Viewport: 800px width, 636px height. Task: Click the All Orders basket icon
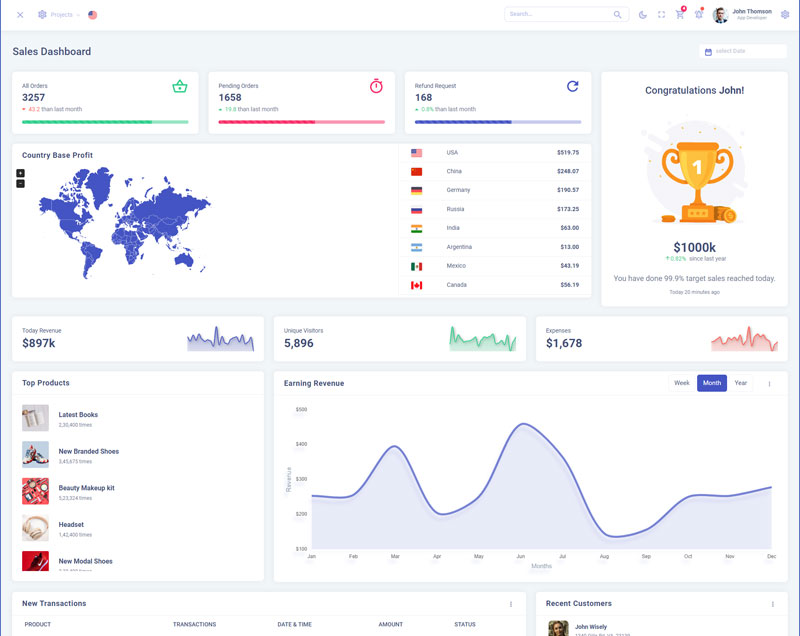point(180,87)
